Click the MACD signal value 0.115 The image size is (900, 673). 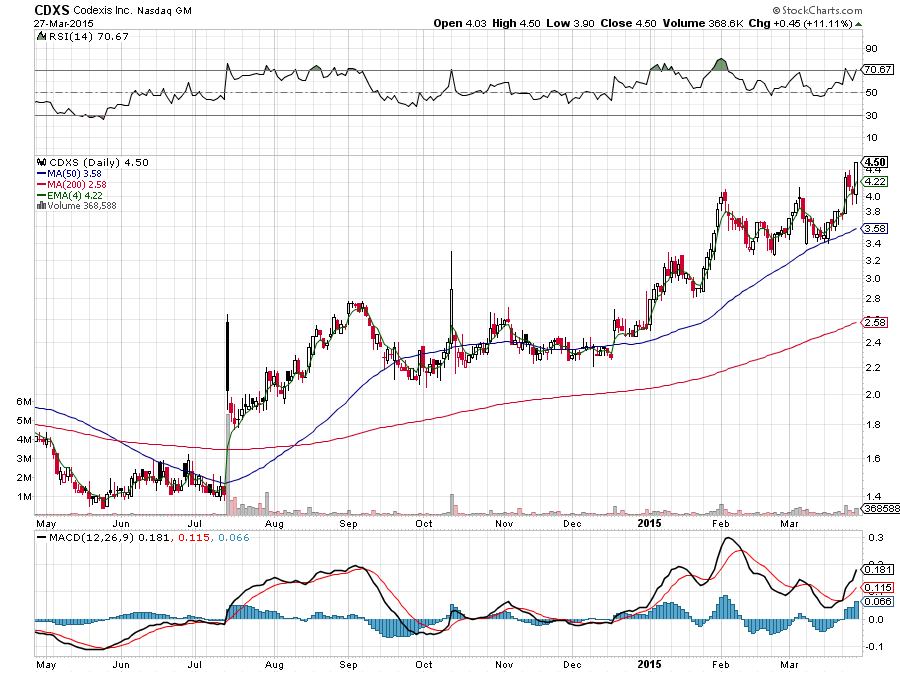(194, 538)
